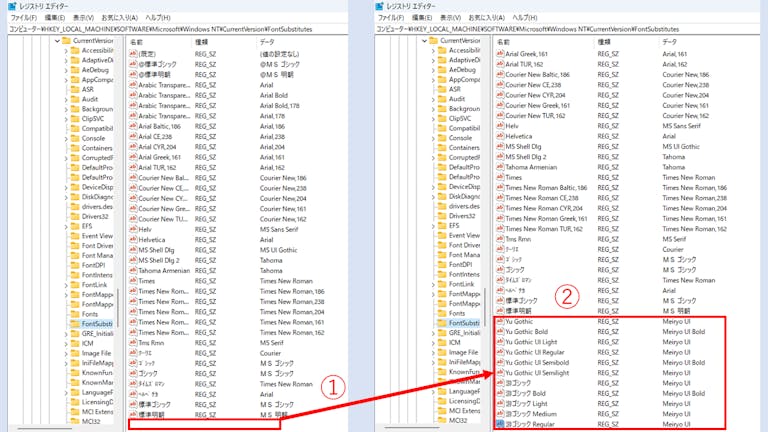This screenshot has height=432, width=768.
Task: Collapse CurrentVersion node in right window tree
Action: (x=425, y=41)
